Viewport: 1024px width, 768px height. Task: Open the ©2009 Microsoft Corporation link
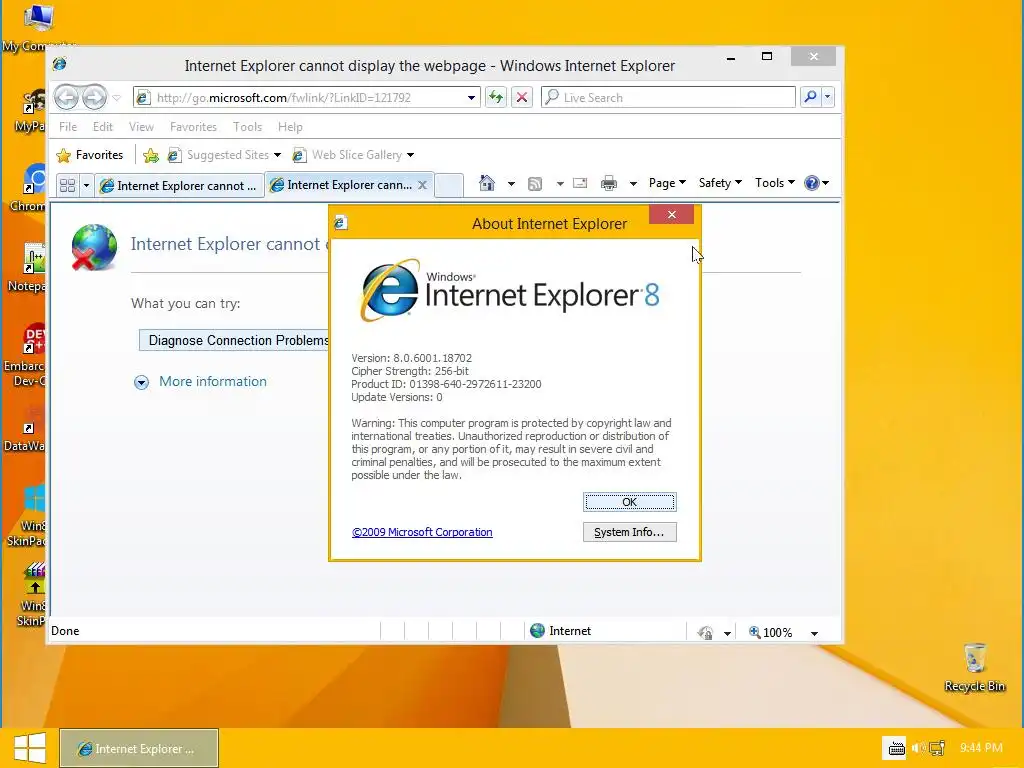pyautogui.click(x=422, y=532)
